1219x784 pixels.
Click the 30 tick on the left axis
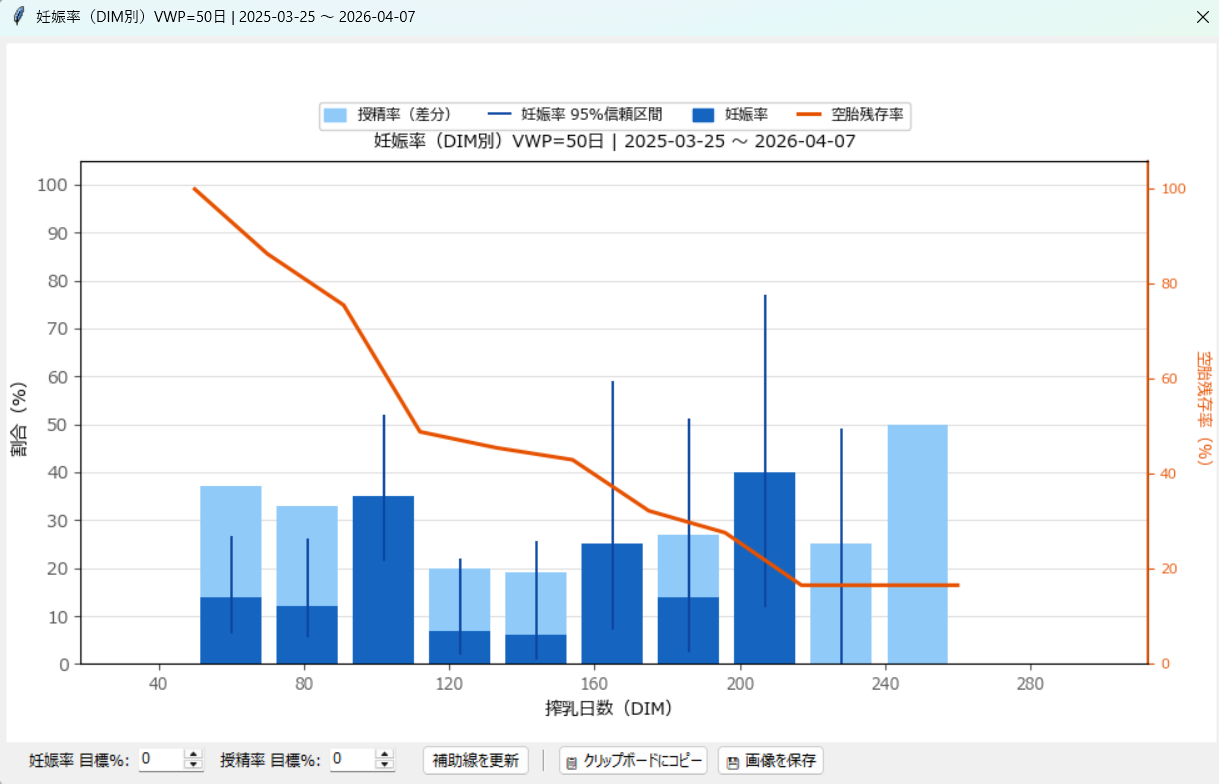pos(58,521)
